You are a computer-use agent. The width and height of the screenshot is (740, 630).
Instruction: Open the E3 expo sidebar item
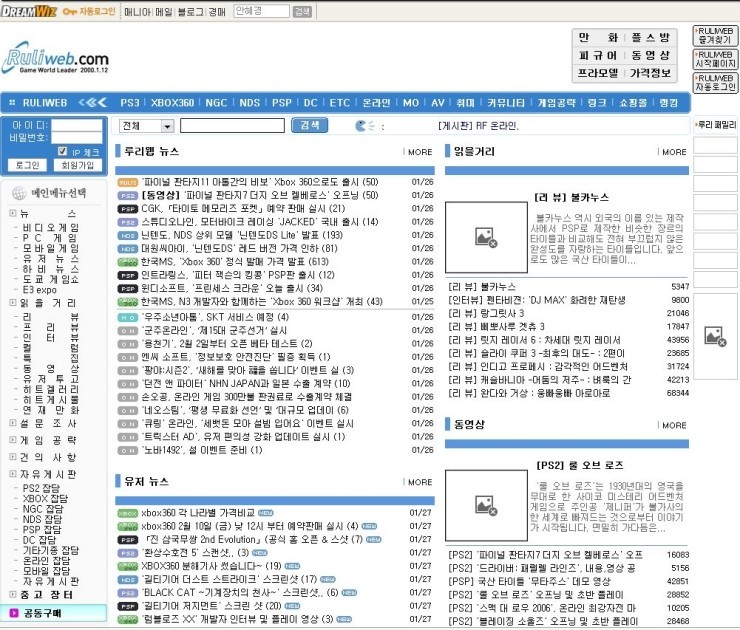tap(40, 290)
